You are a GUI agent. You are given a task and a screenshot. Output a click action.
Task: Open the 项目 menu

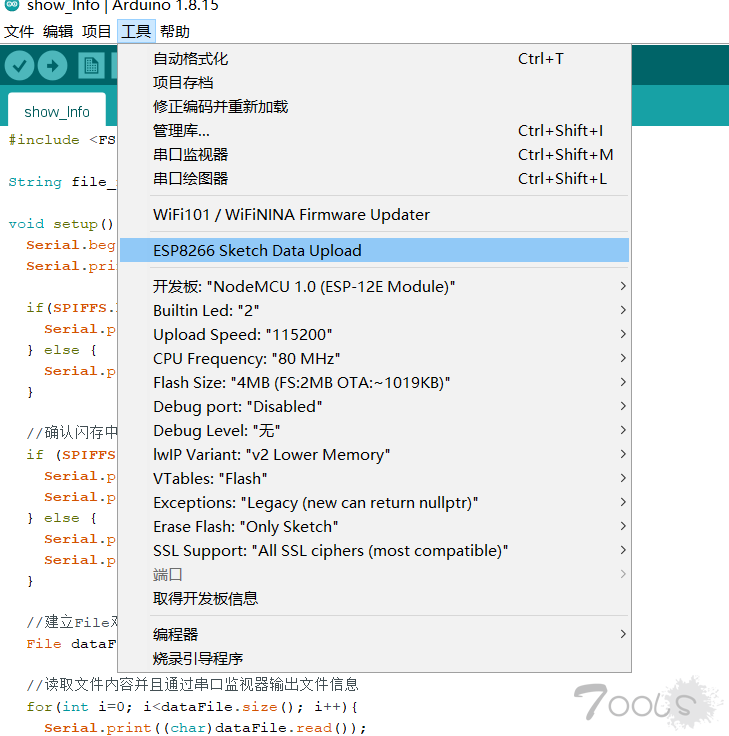tap(96, 31)
